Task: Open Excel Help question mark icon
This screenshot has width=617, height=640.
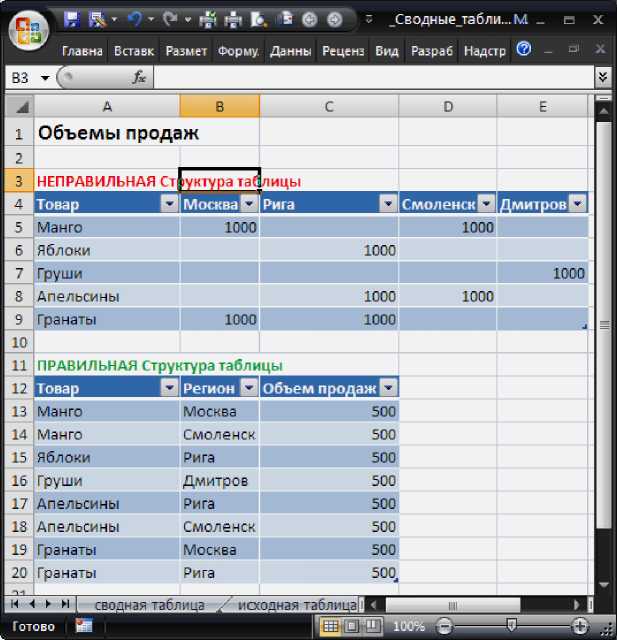Action: click(x=523, y=49)
